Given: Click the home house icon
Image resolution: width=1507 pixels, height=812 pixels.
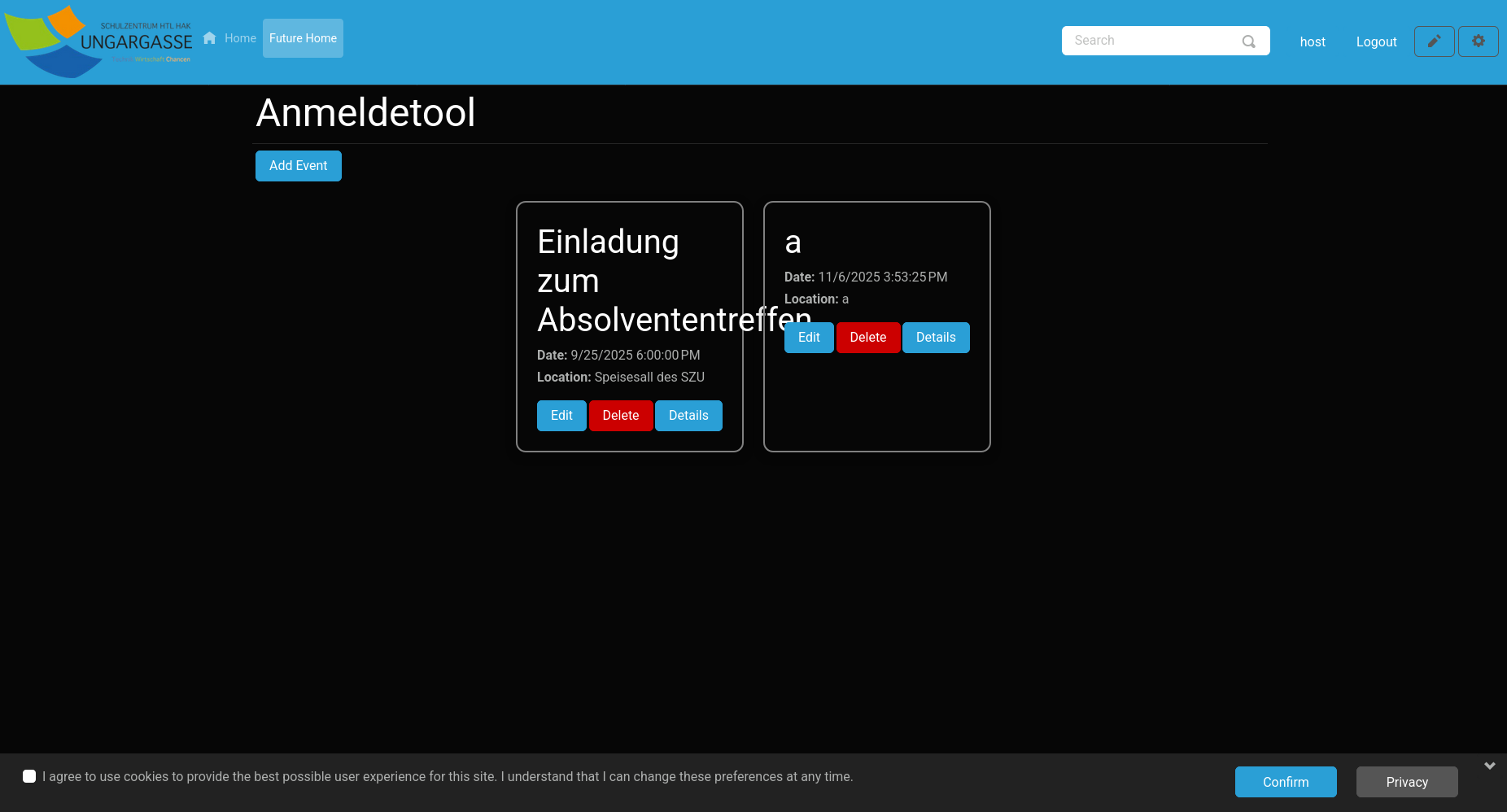Looking at the screenshot, I should coord(210,38).
